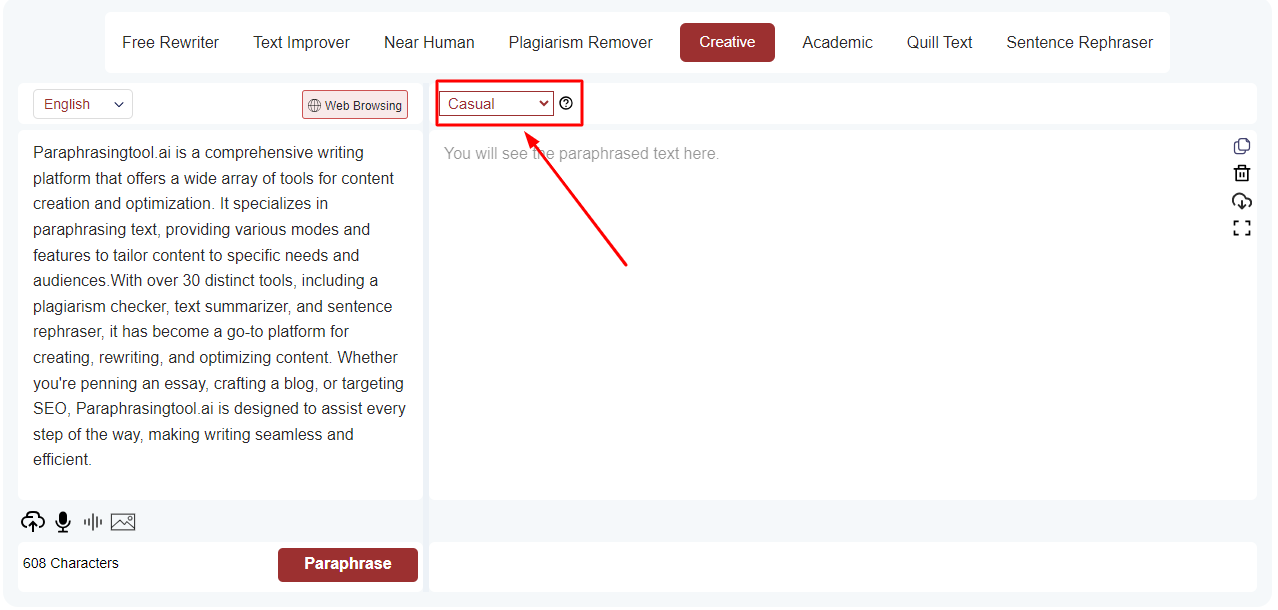The image size is (1278, 610).
Task: Click the cloud upload file icon
Action: click(x=33, y=521)
